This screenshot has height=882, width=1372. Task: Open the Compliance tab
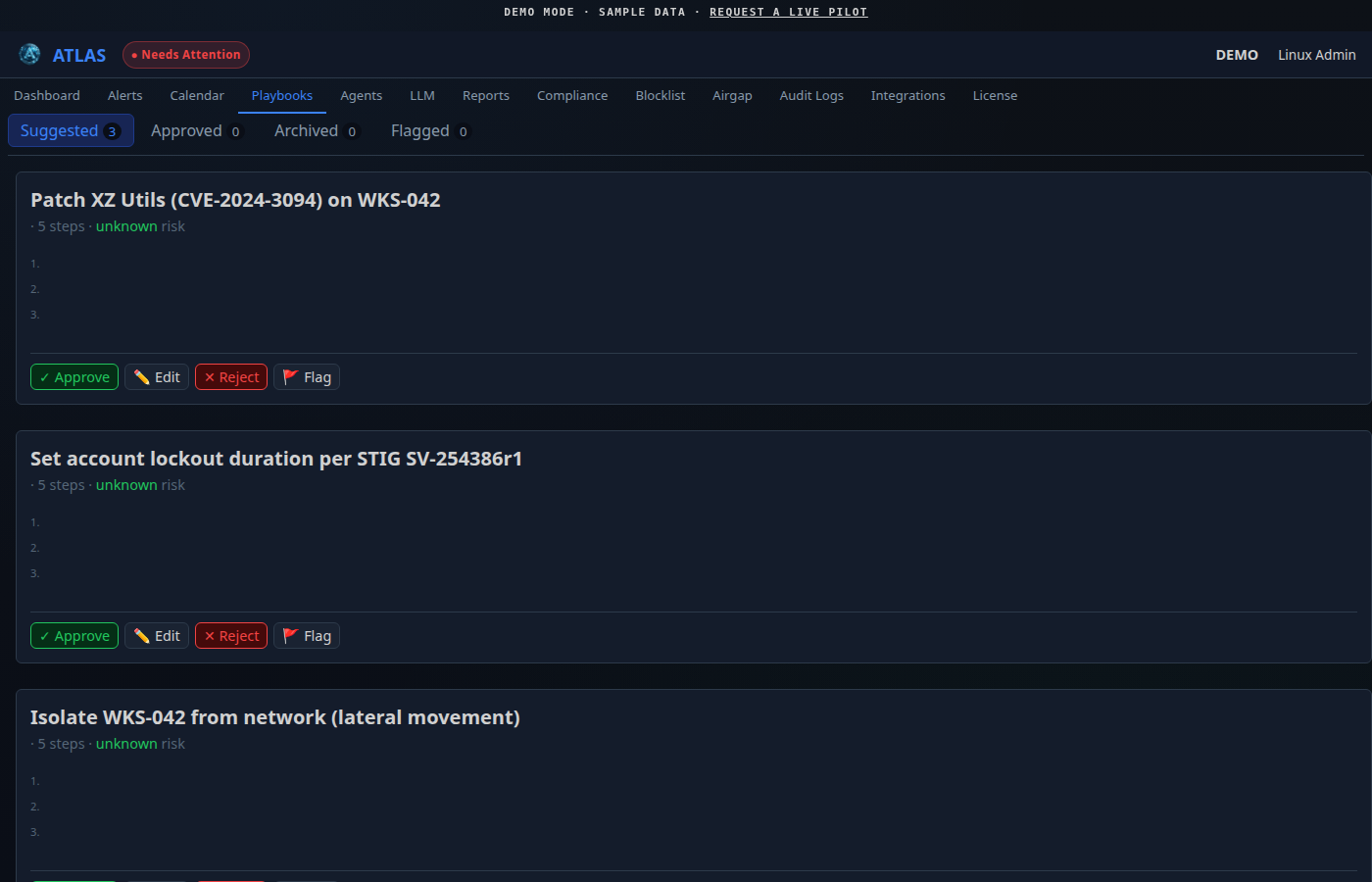572,95
